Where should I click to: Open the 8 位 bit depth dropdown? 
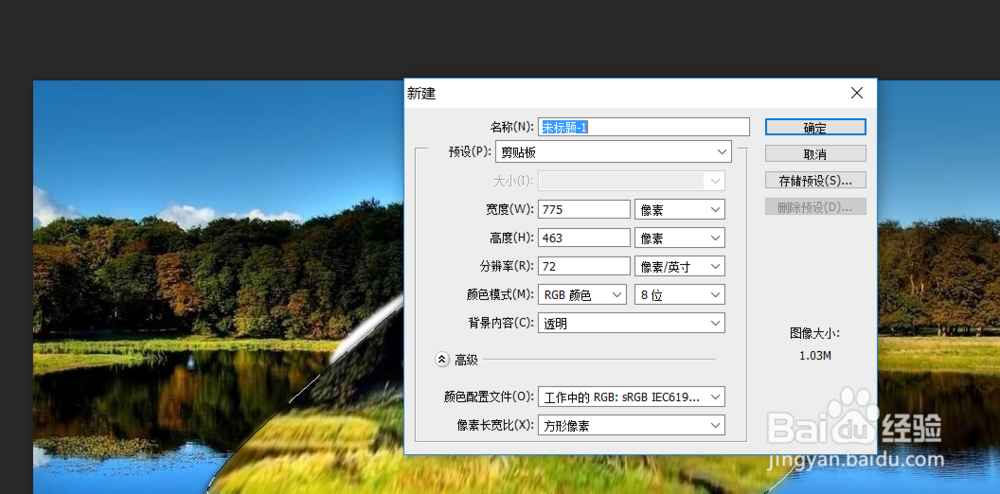tap(680, 295)
